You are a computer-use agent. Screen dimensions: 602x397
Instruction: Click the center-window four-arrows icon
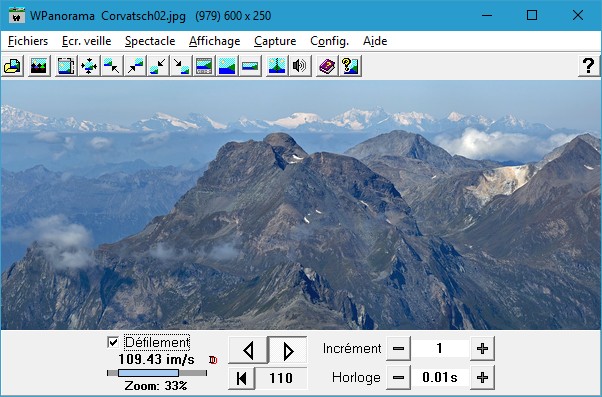click(x=89, y=66)
